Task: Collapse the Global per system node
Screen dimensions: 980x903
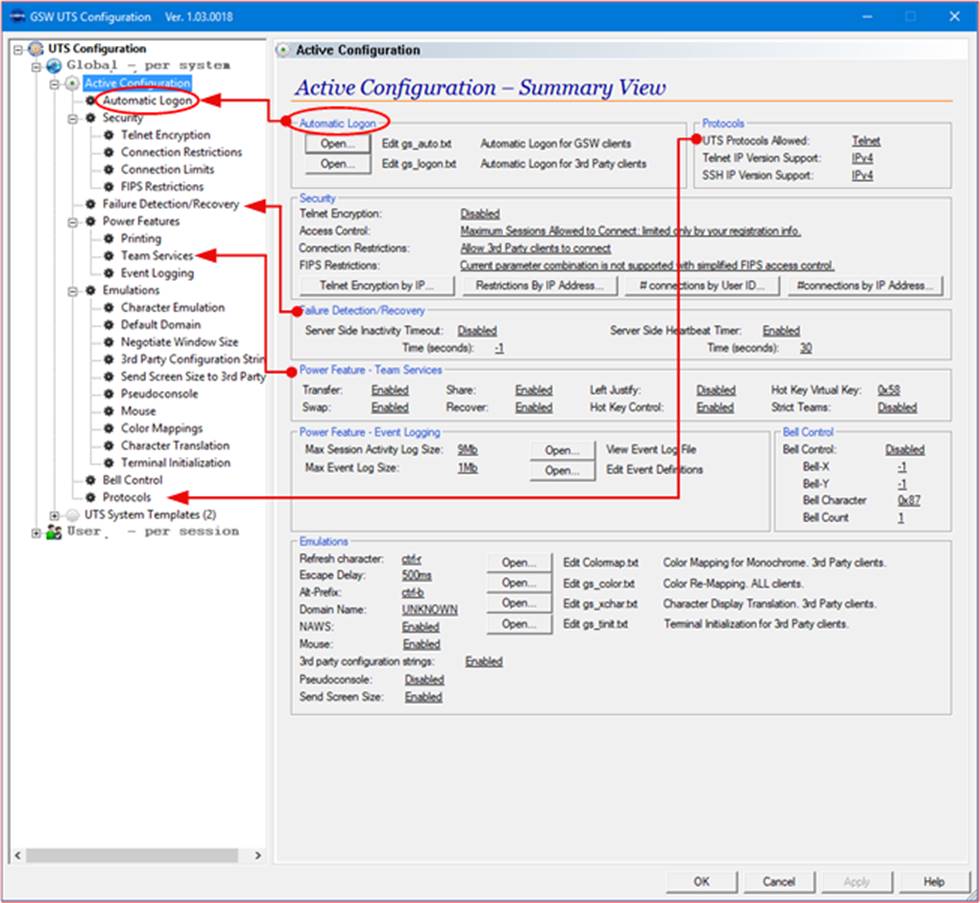Action: pyautogui.click(x=36, y=66)
